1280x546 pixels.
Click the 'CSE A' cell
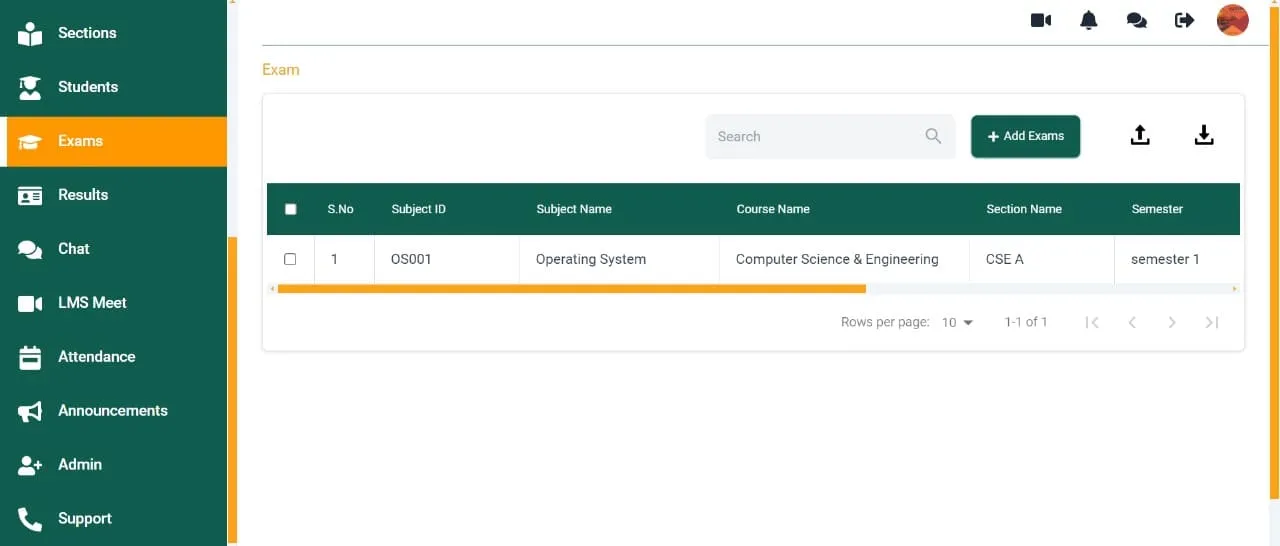tap(1042, 259)
